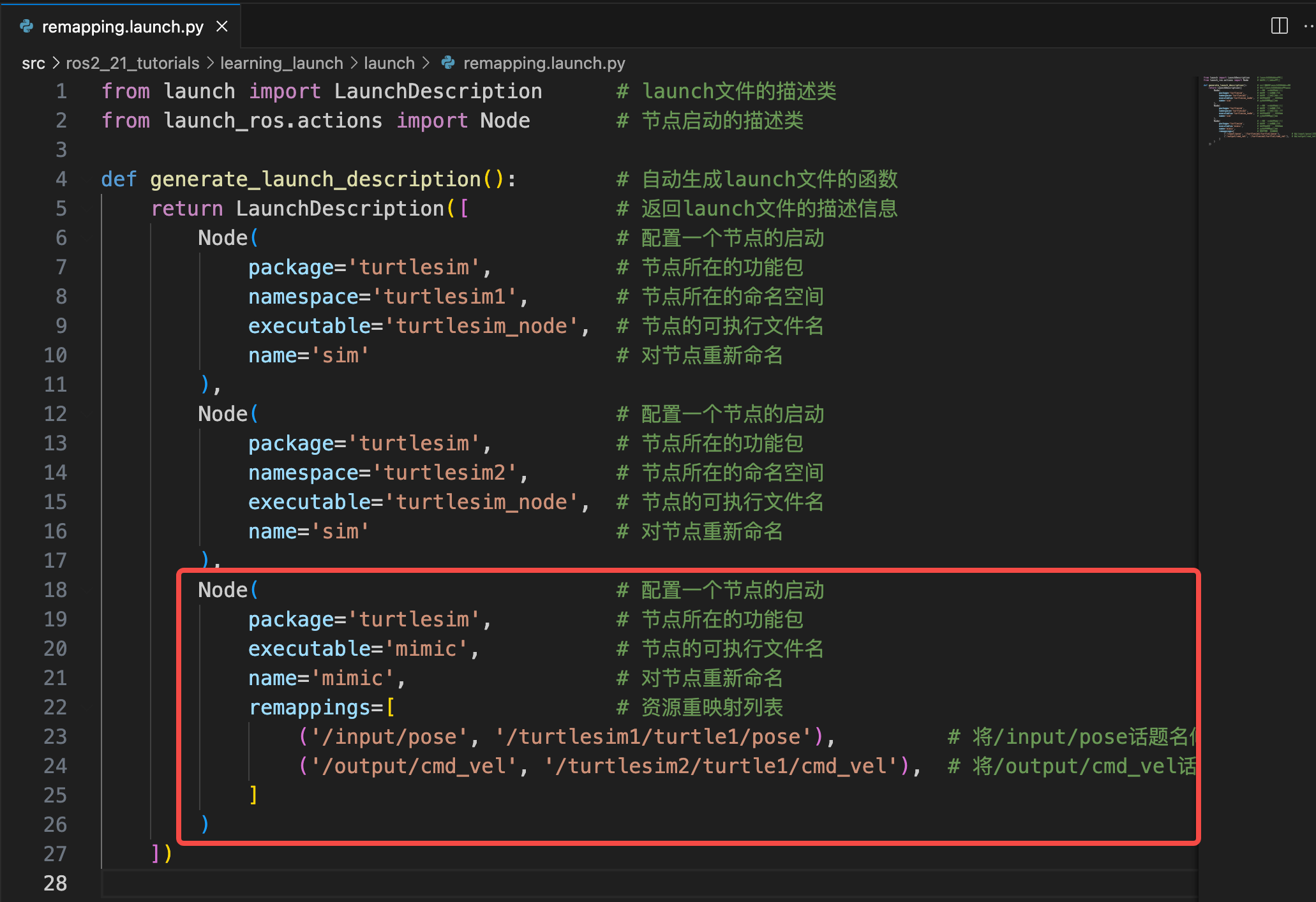Click the remapping.launch.py breadcrumb file name
This screenshot has height=902, width=1316.
coord(544,63)
